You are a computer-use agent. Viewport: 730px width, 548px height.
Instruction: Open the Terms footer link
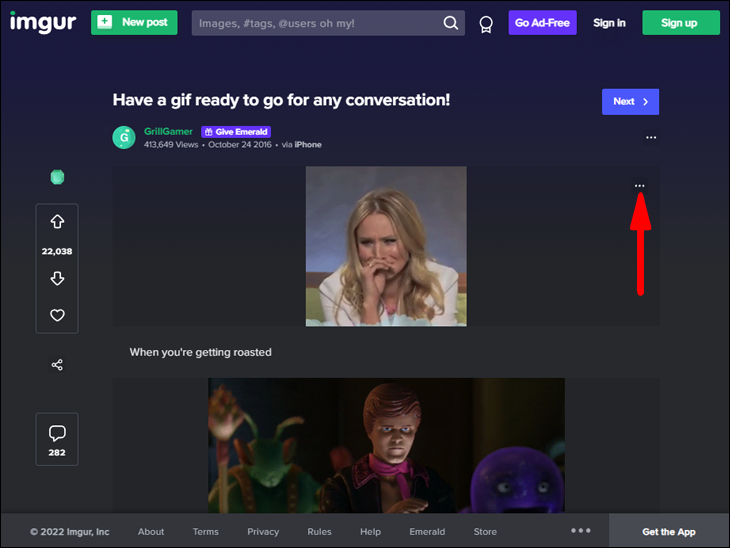click(x=205, y=531)
